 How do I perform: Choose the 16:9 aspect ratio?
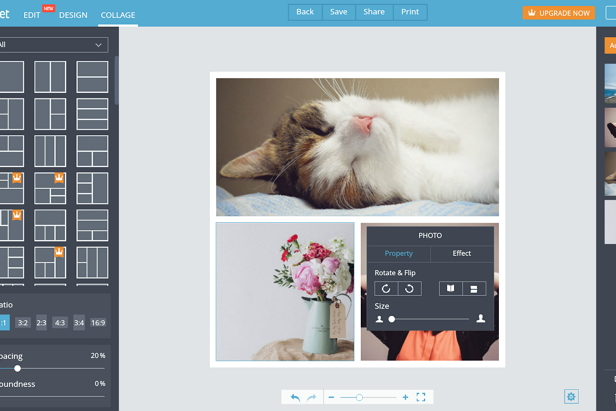pos(98,323)
